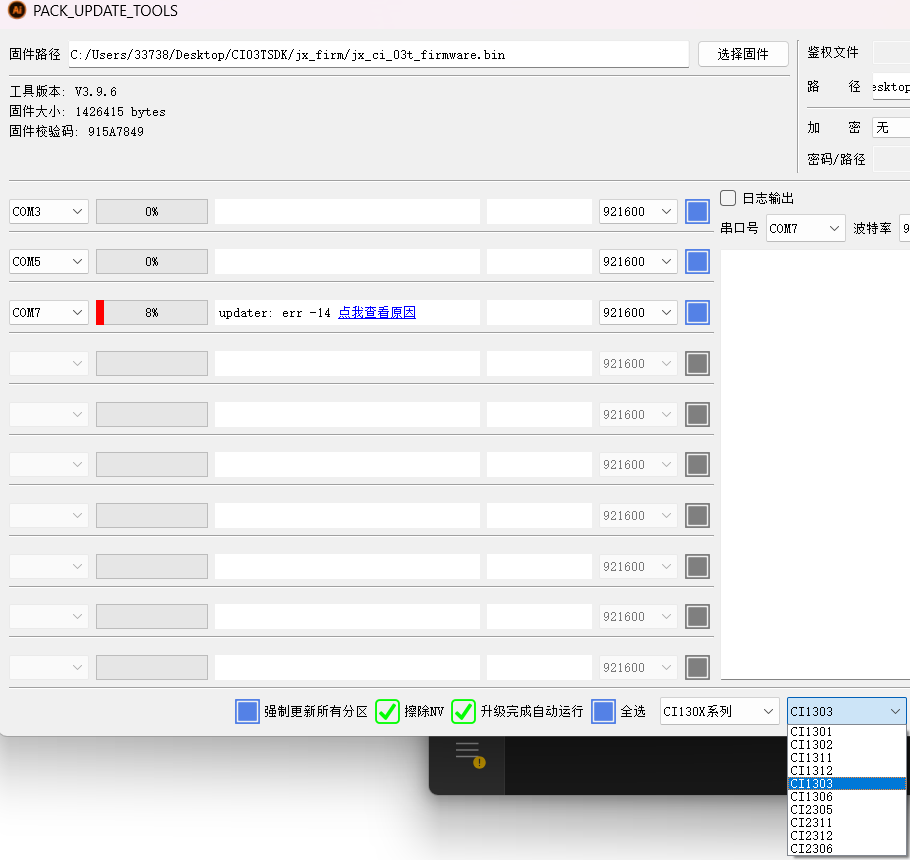Click the blue action square on COM5 row
The width and height of the screenshot is (910, 860).
[x=697, y=261]
